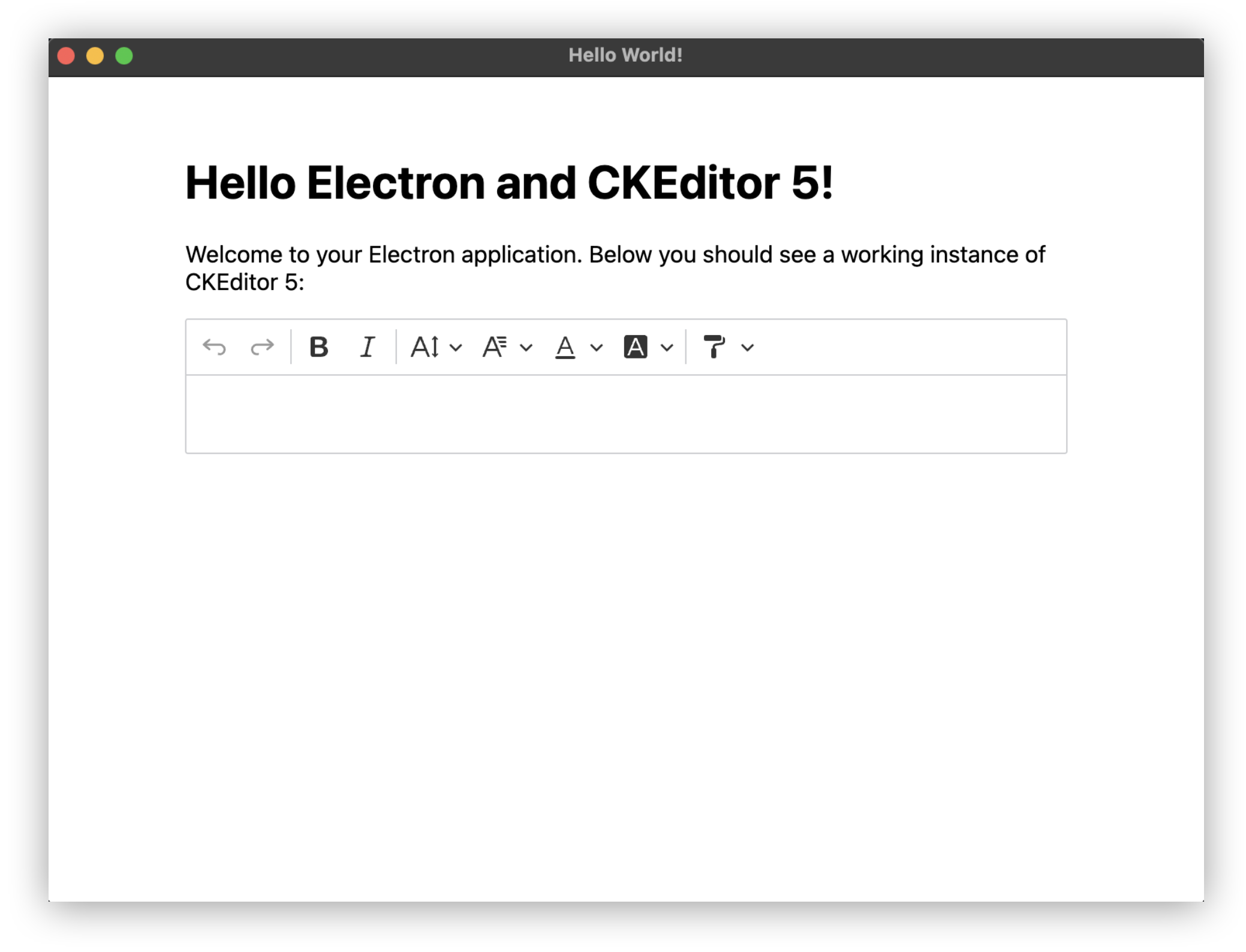
Task: Apply bold formatting
Action: pyautogui.click(x=320, y=347)
